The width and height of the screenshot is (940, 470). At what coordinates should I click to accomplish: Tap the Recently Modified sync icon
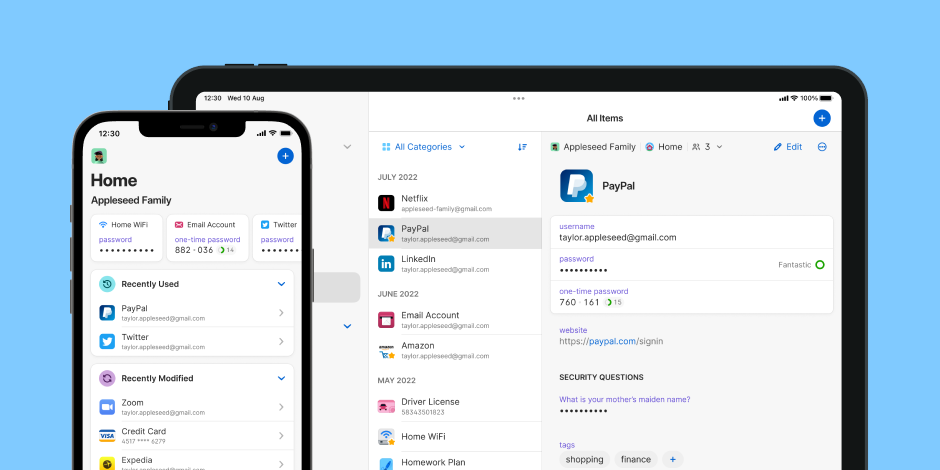pyautogui.click(x=107, y=378)
